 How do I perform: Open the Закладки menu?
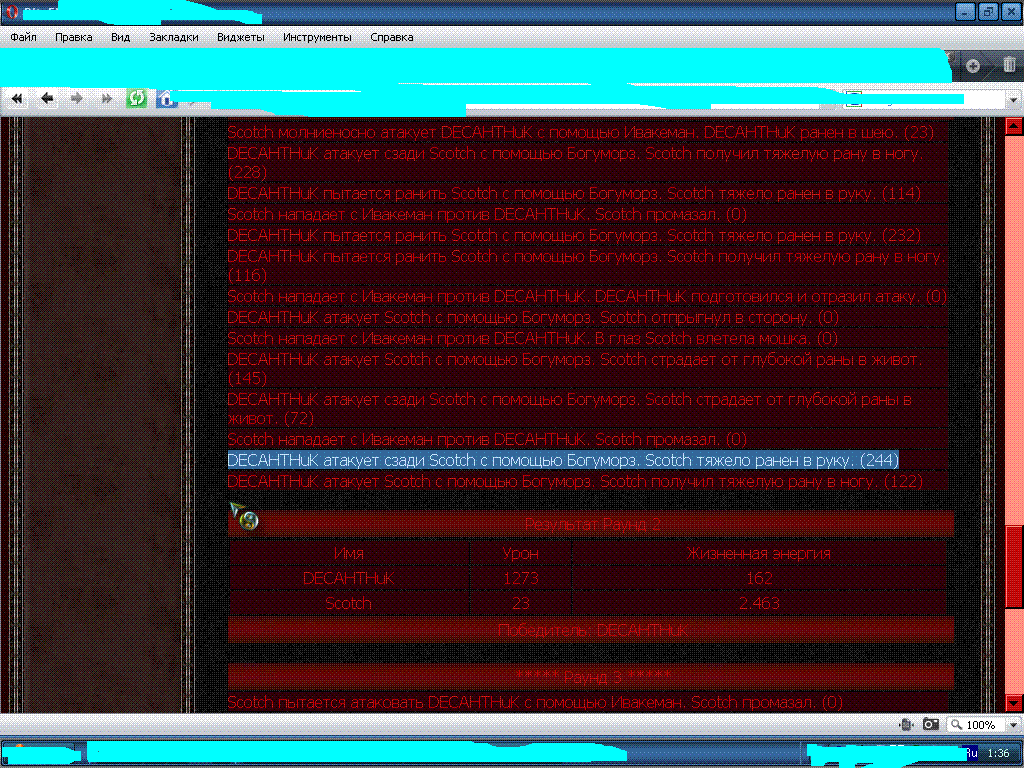(x=173, y=37)
